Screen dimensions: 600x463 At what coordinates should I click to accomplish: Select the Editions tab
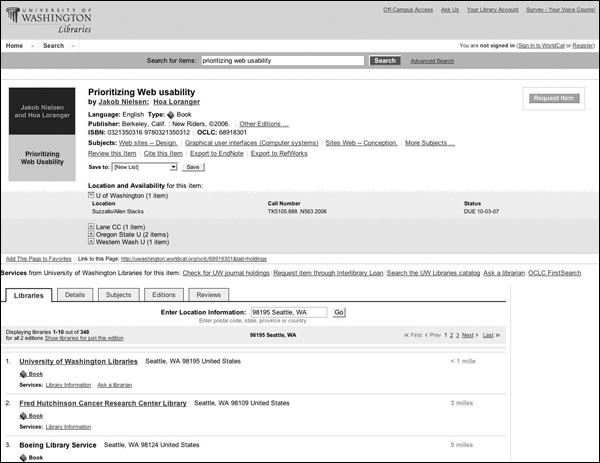coord(164,295)
